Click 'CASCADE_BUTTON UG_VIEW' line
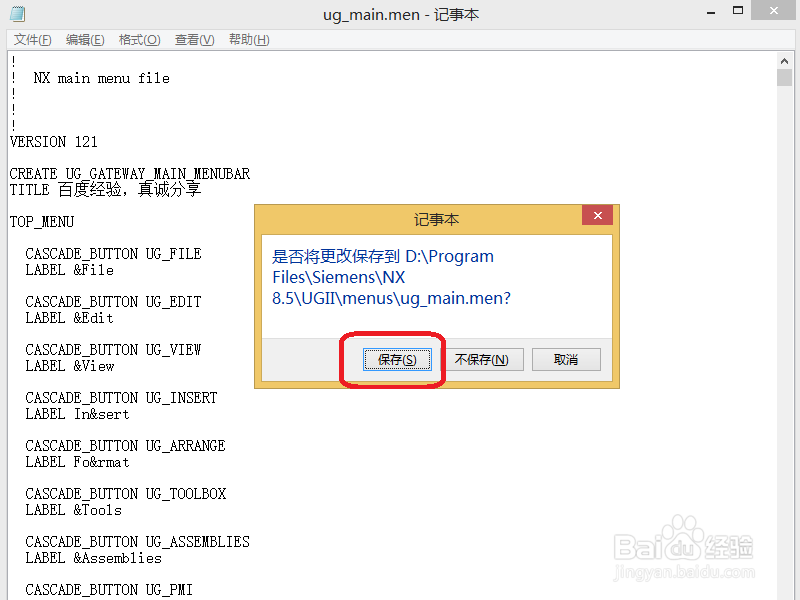The image size is (800, 600). coord(113,349)
